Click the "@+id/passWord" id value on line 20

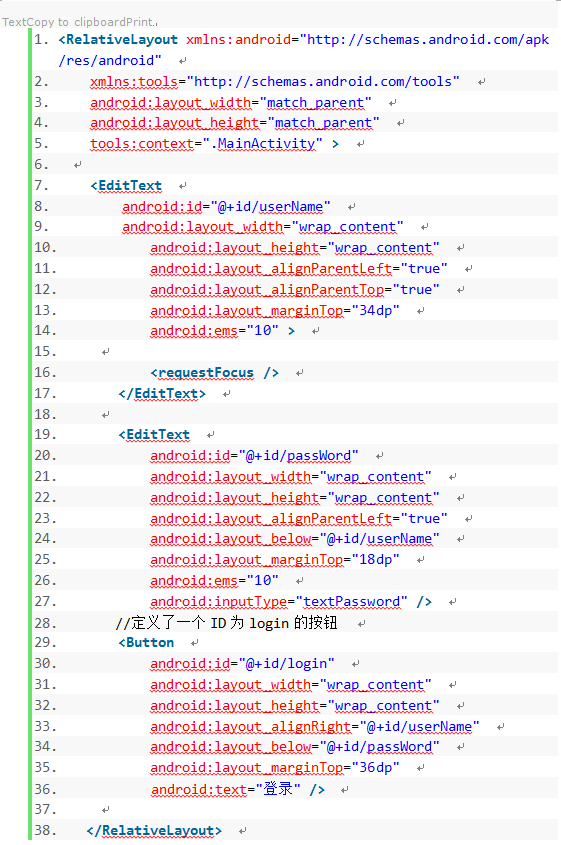point(299,456)
